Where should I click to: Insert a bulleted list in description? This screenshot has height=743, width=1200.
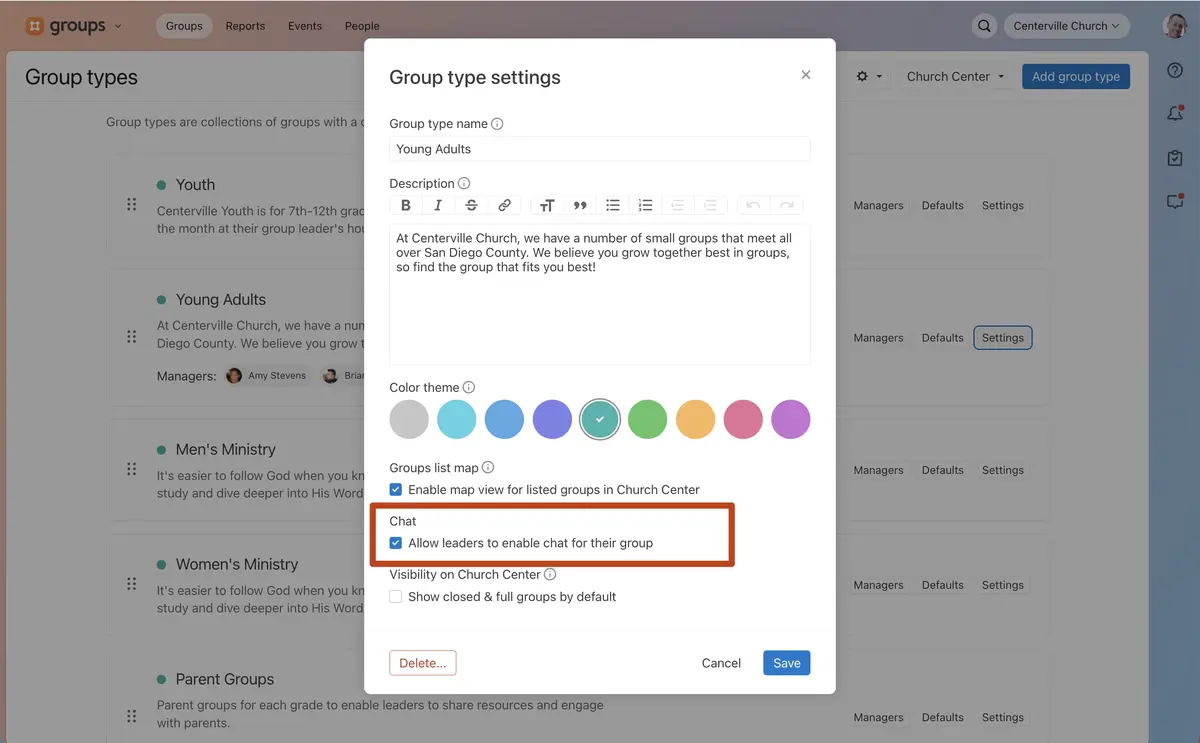pos(613,205)
